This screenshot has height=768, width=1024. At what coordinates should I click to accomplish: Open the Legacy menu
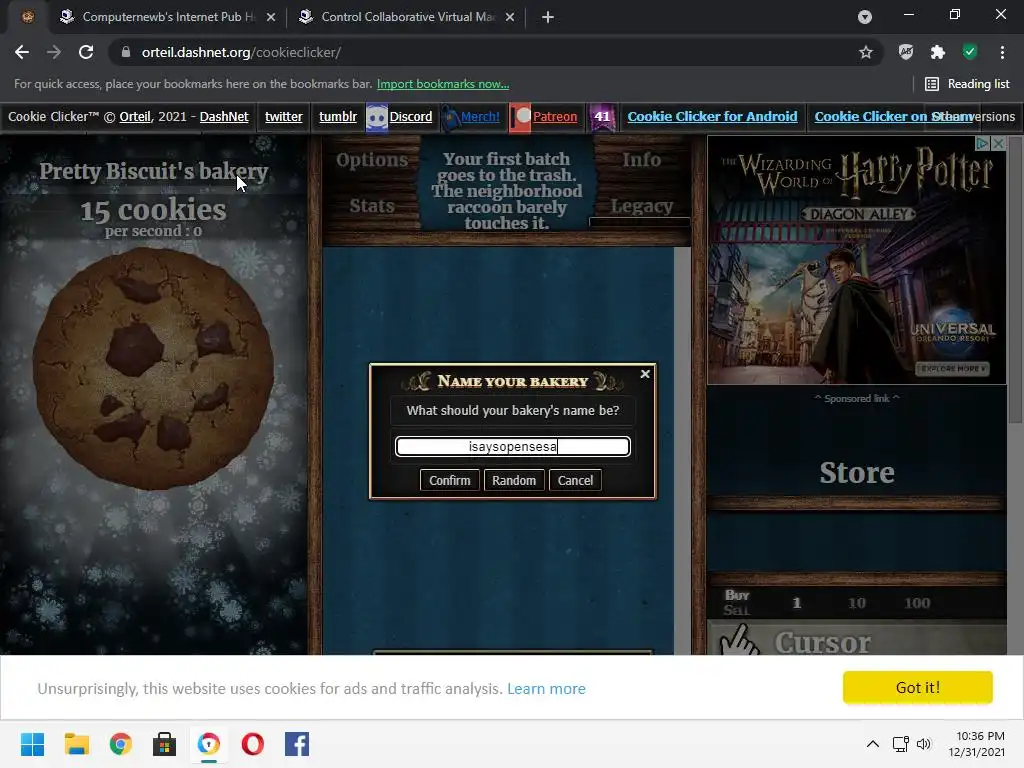pyautogui.click(x=641, y=206)
